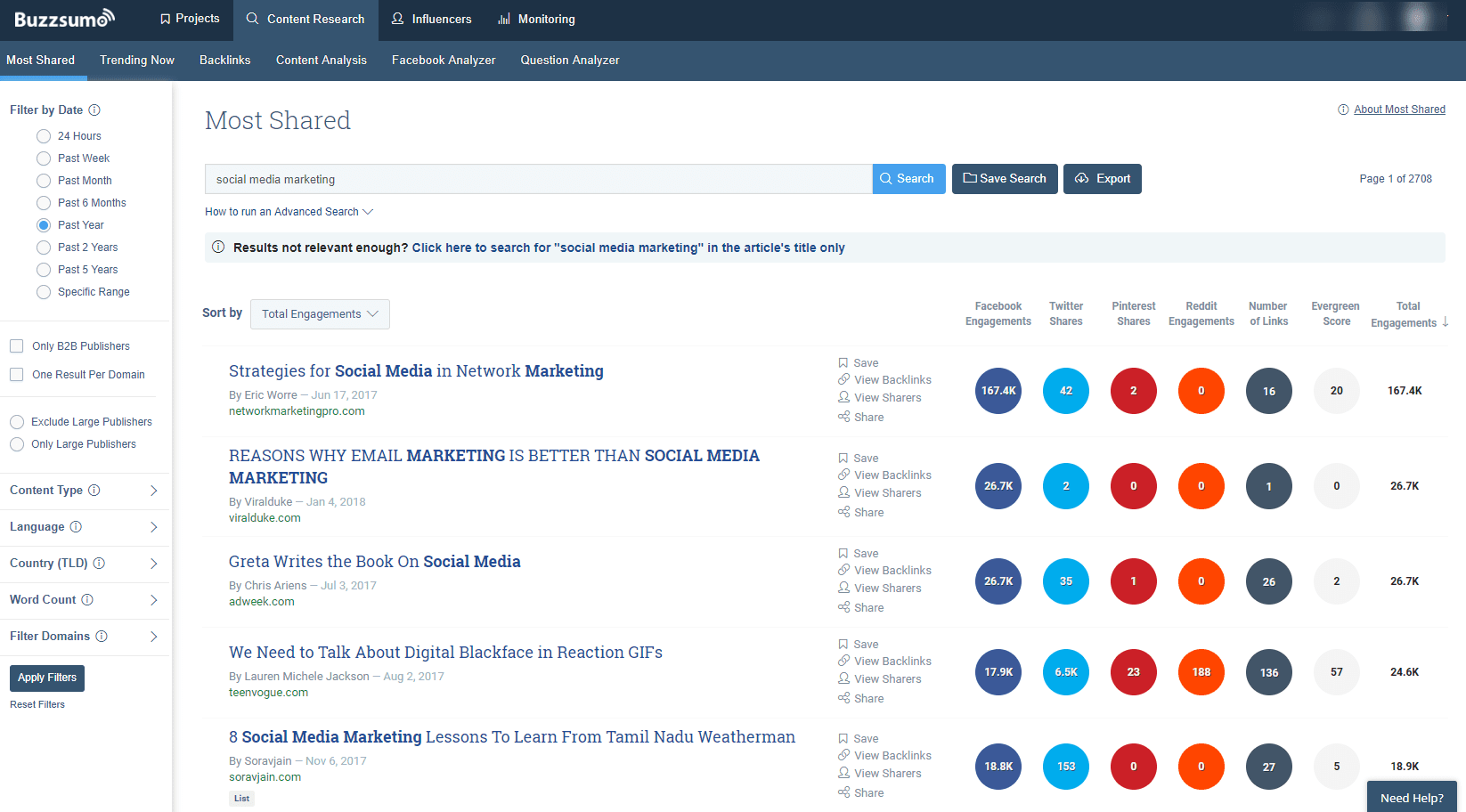Switch to the Backlinks tab
The width and height of the screenshot is (1466, 812).
click(x=225, y=61)
